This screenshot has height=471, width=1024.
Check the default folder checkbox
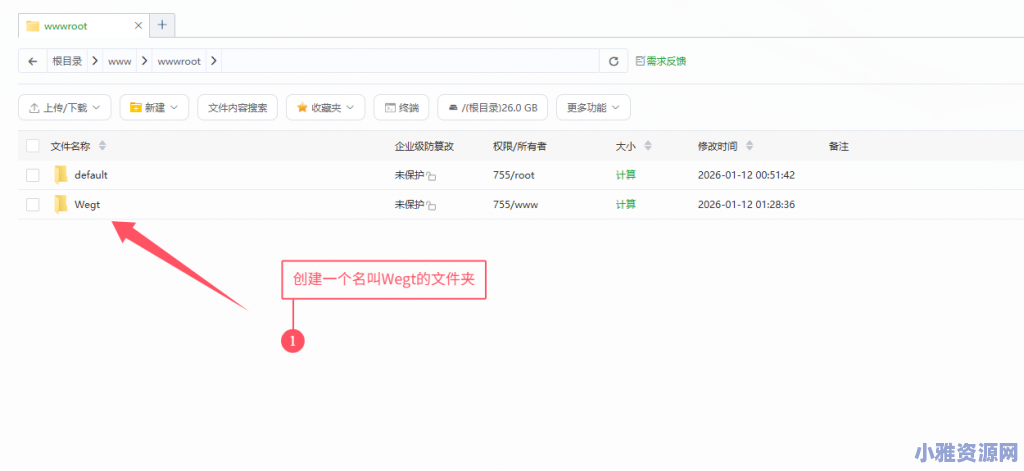33,175
